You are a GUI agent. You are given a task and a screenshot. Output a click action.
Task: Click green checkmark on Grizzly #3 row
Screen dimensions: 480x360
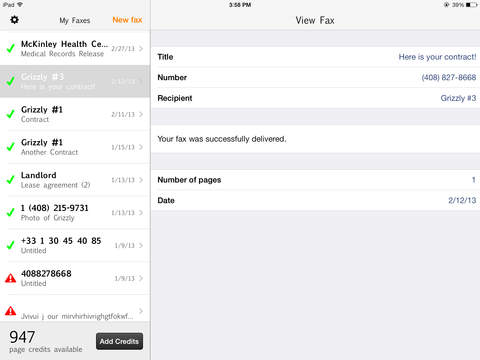[11, 81]
